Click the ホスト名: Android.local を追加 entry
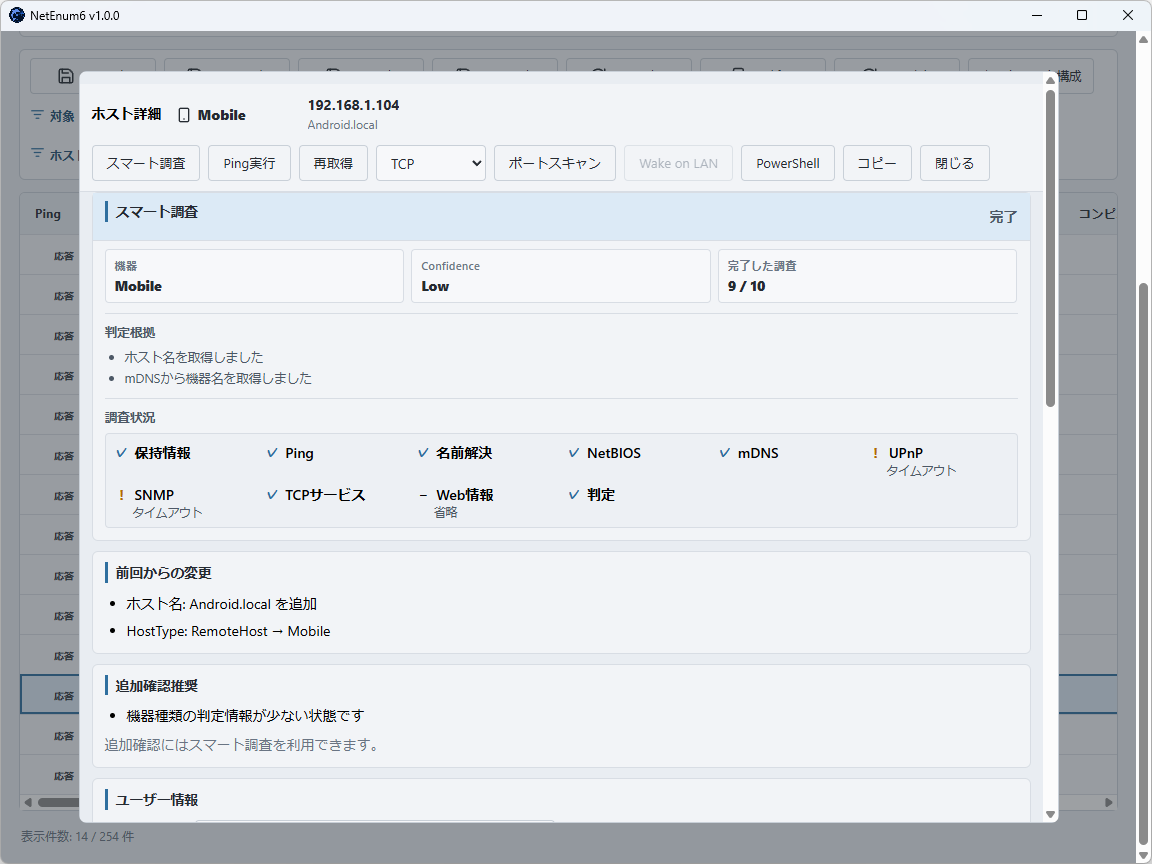The height and width of the screenshot is (864, 1152). tap(221, 604)
